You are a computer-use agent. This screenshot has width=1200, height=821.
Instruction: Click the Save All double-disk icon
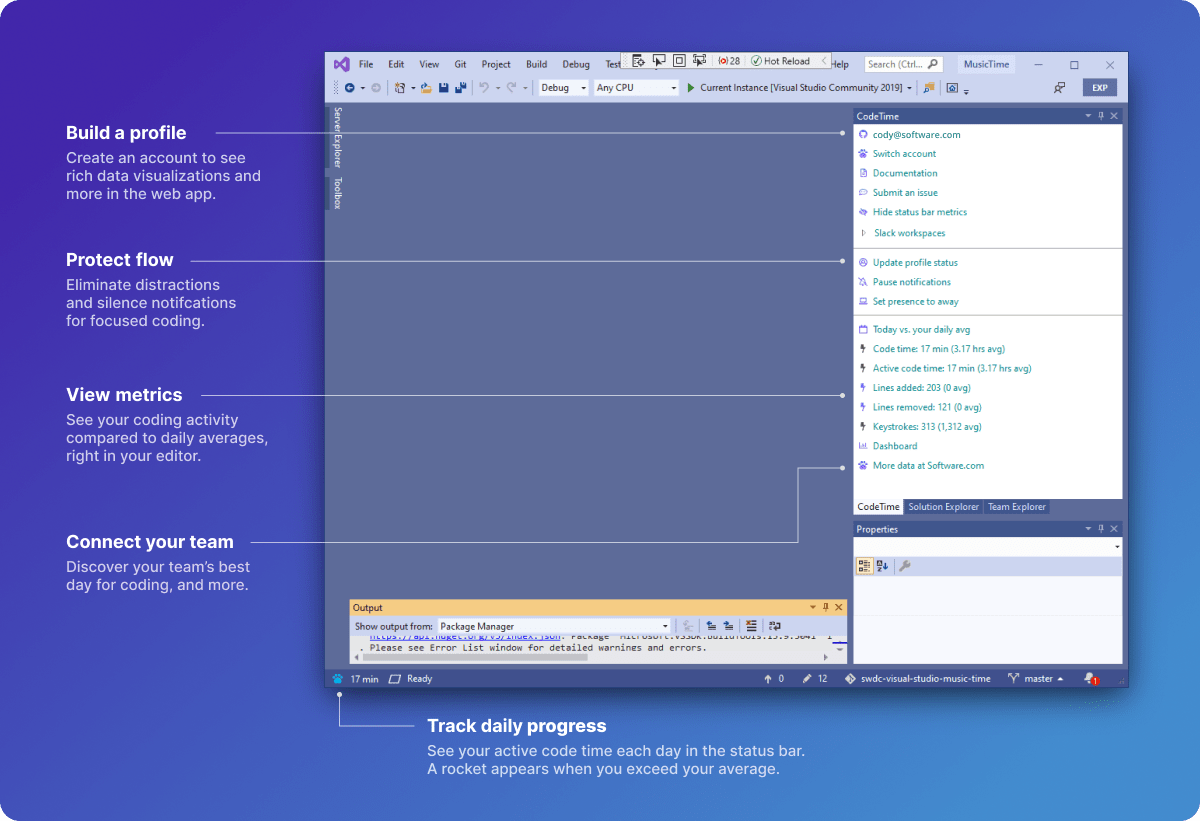coord(460,88)
